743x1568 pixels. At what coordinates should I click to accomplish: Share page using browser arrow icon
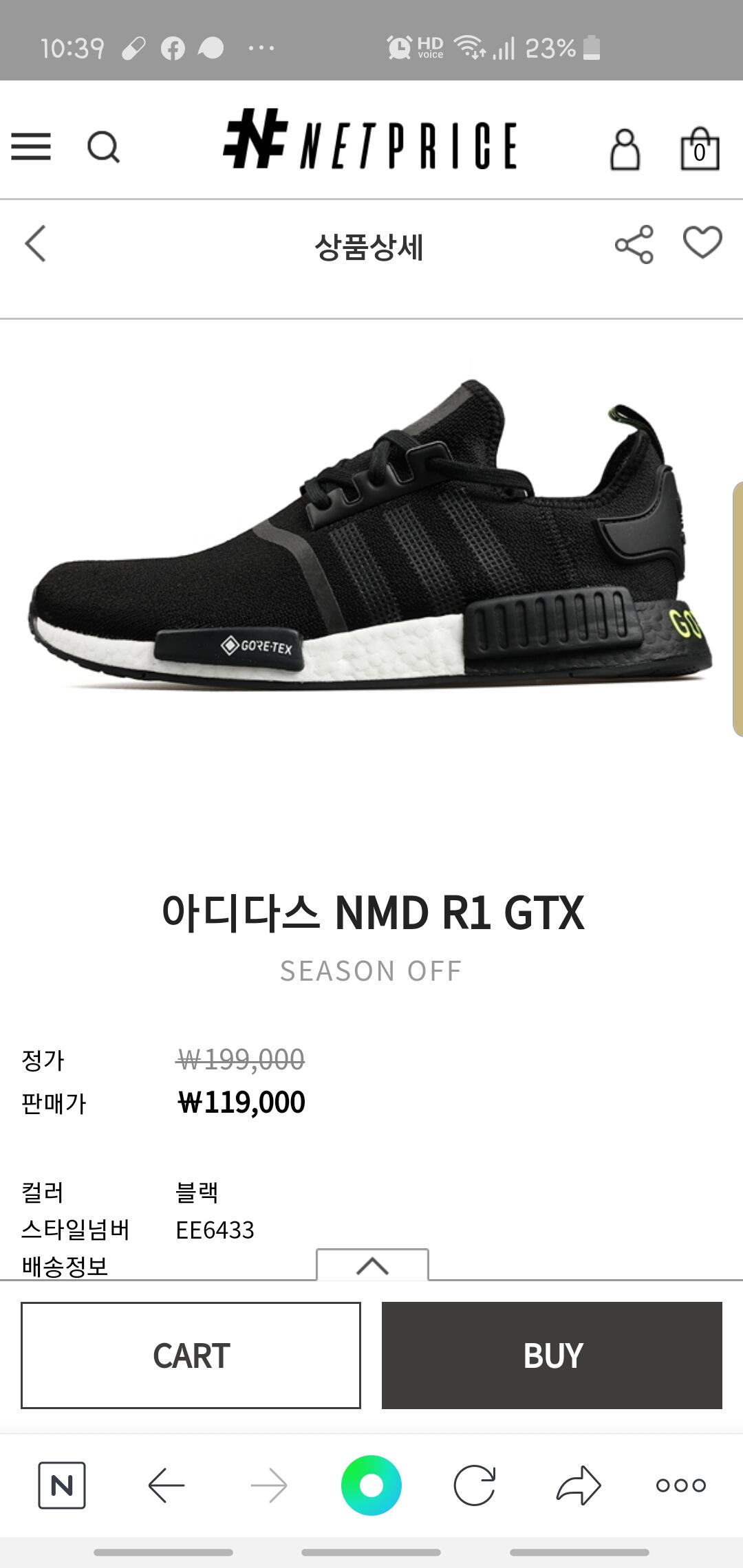pyautogui.click(x=579, y=1485)
